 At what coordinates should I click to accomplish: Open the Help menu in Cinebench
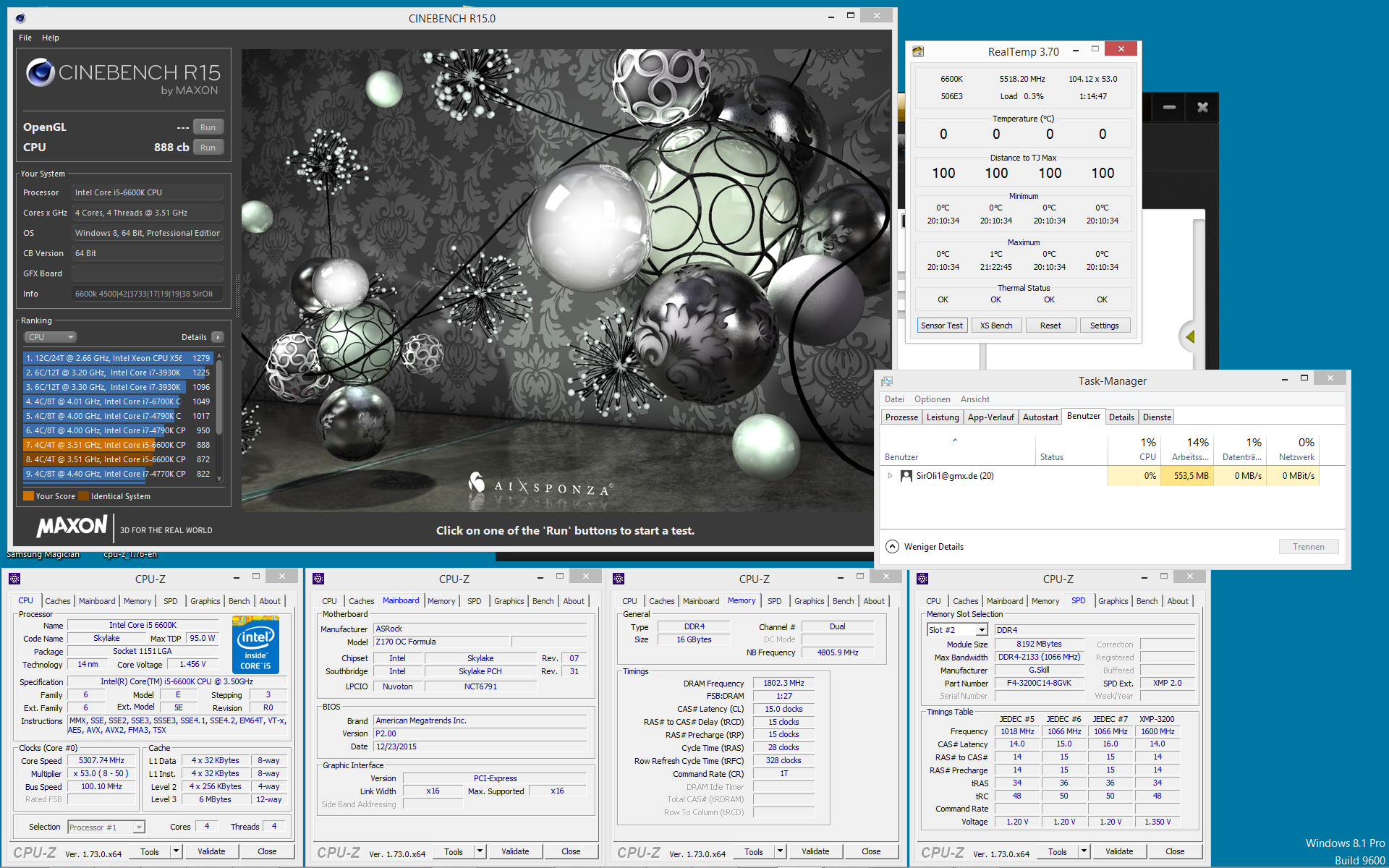click(51, 38)
